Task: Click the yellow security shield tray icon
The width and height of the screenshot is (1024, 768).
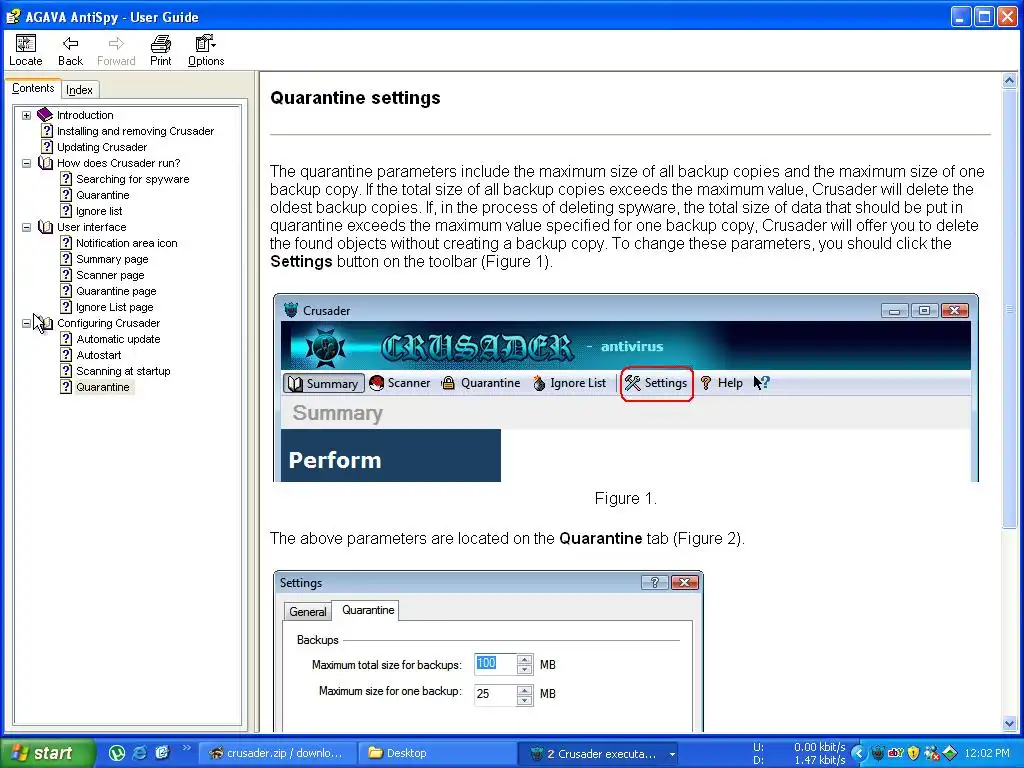Action: (x=914, y=753)
